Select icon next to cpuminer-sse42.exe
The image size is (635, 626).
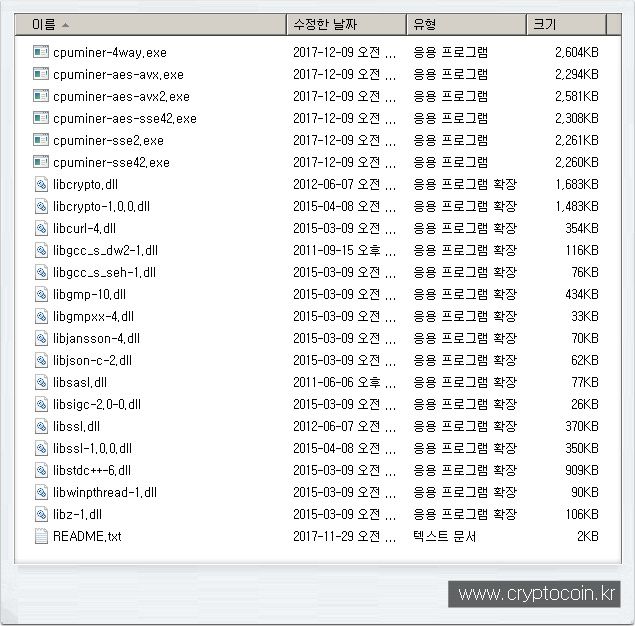(x=41, y=162)
